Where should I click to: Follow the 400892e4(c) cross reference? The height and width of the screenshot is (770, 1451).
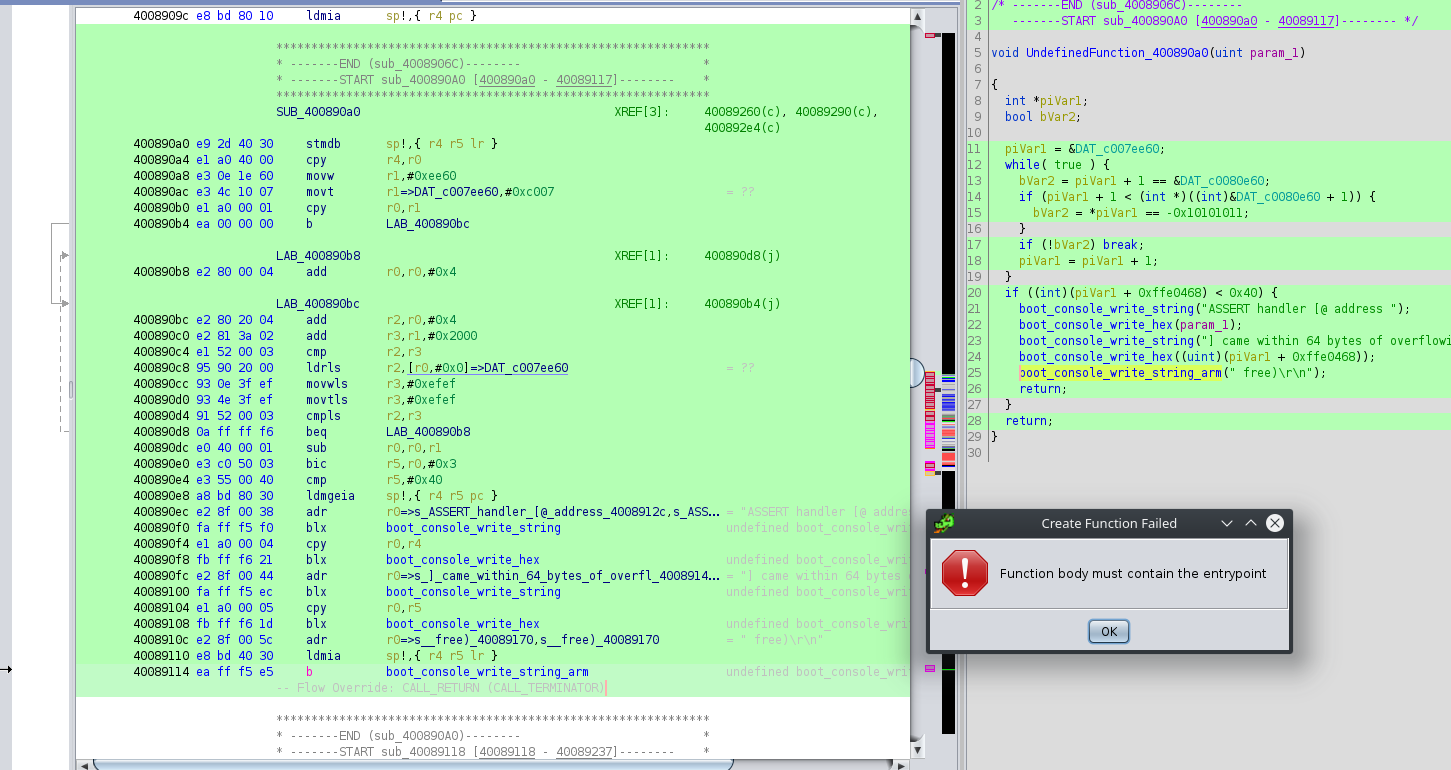[743, 128]
